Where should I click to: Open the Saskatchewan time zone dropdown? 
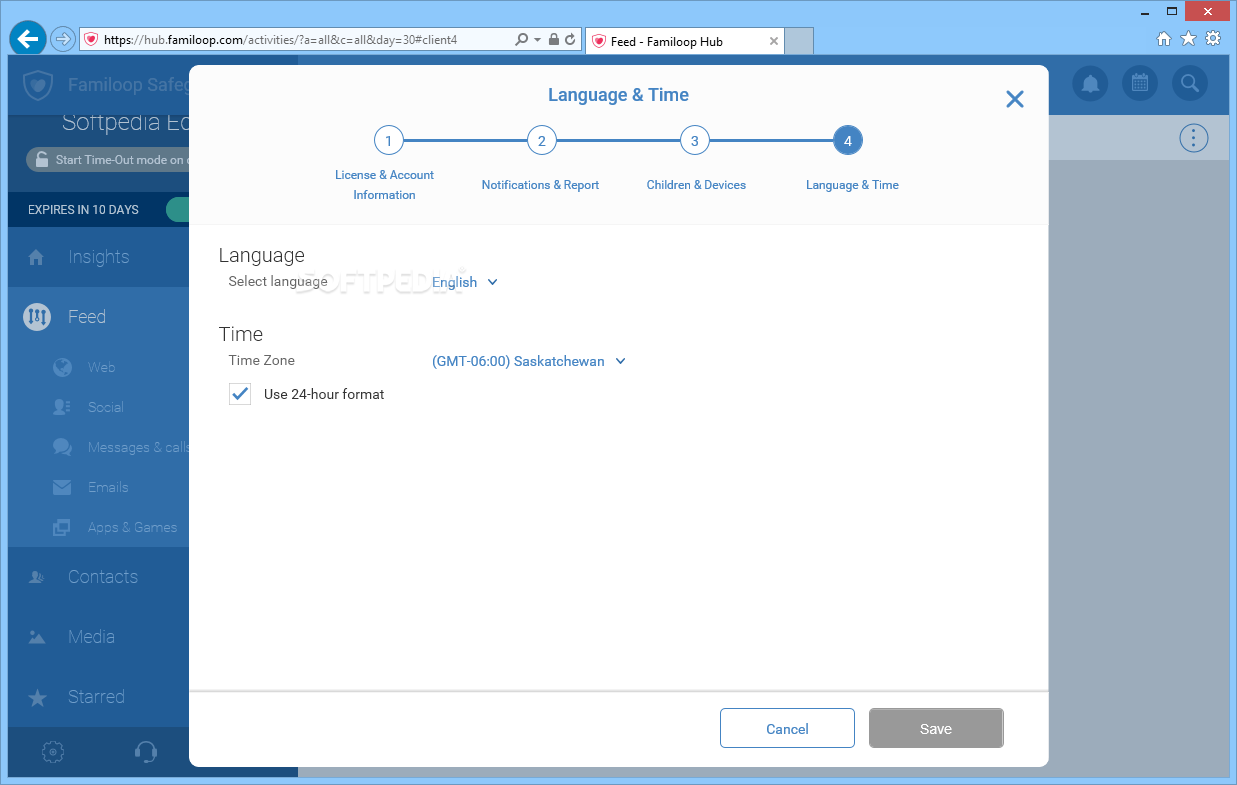(x=529, y=362)
